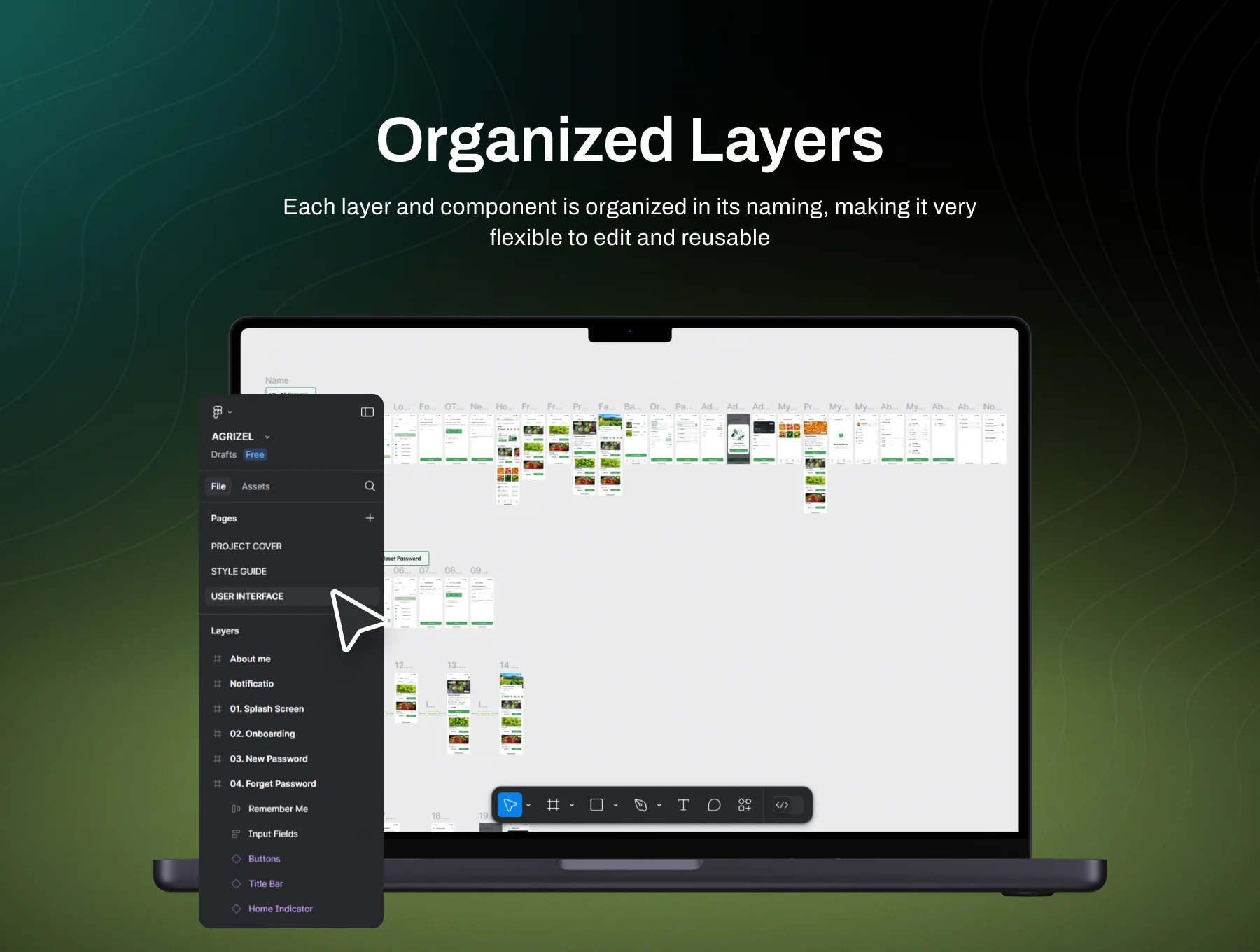Select the frame thumbnail labeled 14
This screenshot has height=952, width=1260.
[x=511, y=713]
